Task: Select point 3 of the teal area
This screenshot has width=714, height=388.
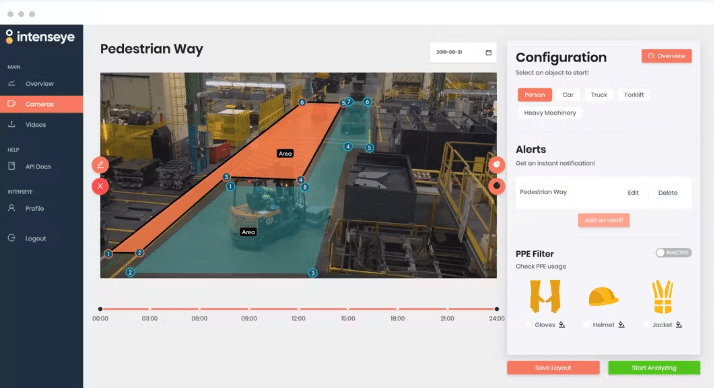Action: [313, 273]
